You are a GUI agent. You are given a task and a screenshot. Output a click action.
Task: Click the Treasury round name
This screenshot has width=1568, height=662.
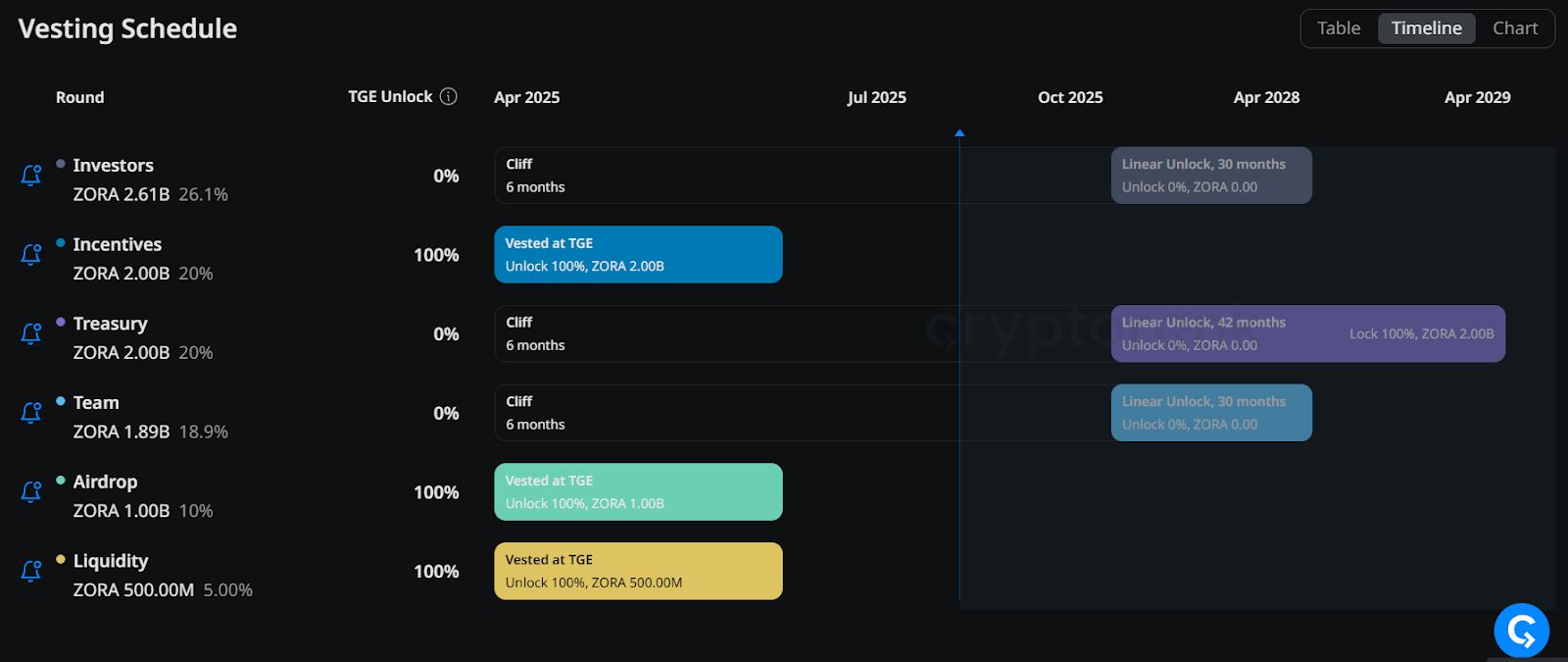pyautogui.click(x=110, y=324)
